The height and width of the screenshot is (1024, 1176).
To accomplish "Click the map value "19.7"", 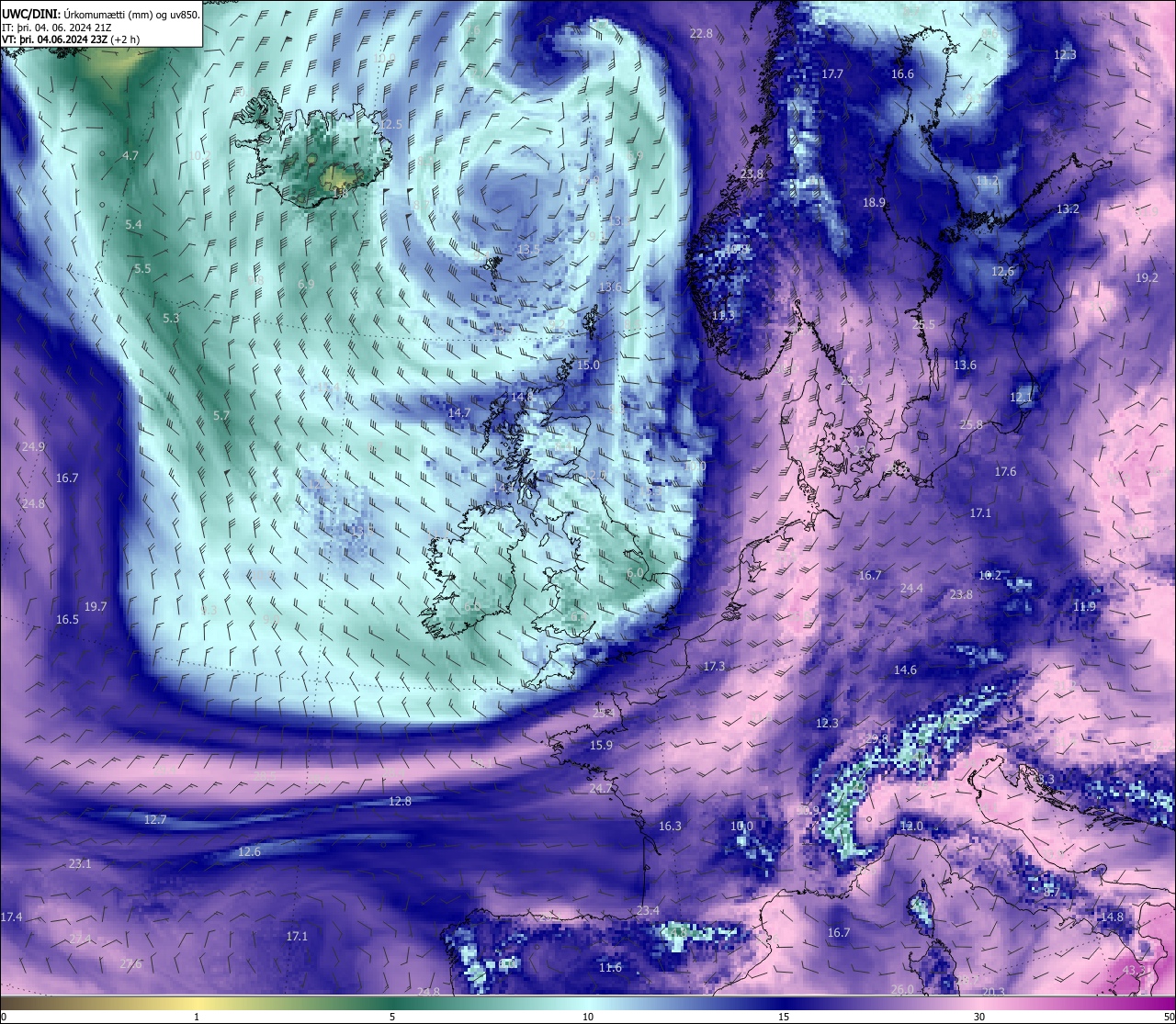I will click(96, 606).
